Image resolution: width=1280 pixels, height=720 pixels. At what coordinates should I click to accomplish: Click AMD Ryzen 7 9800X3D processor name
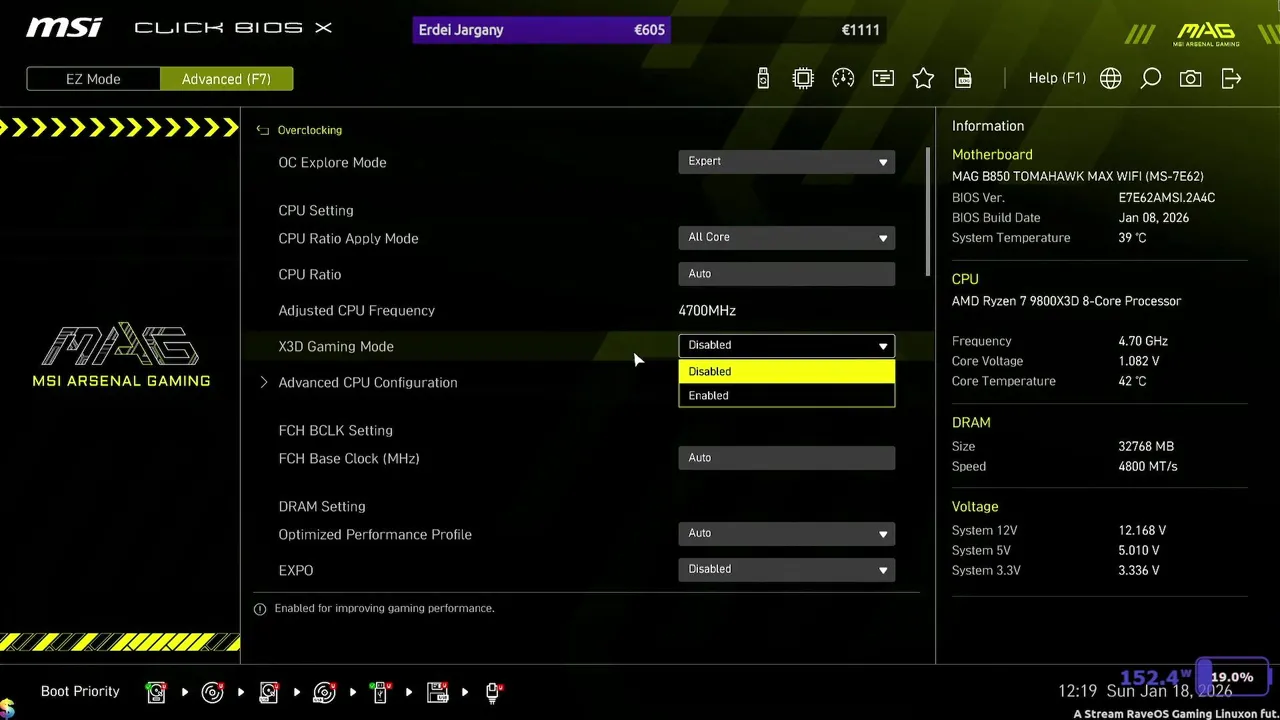coord(1066,300)
